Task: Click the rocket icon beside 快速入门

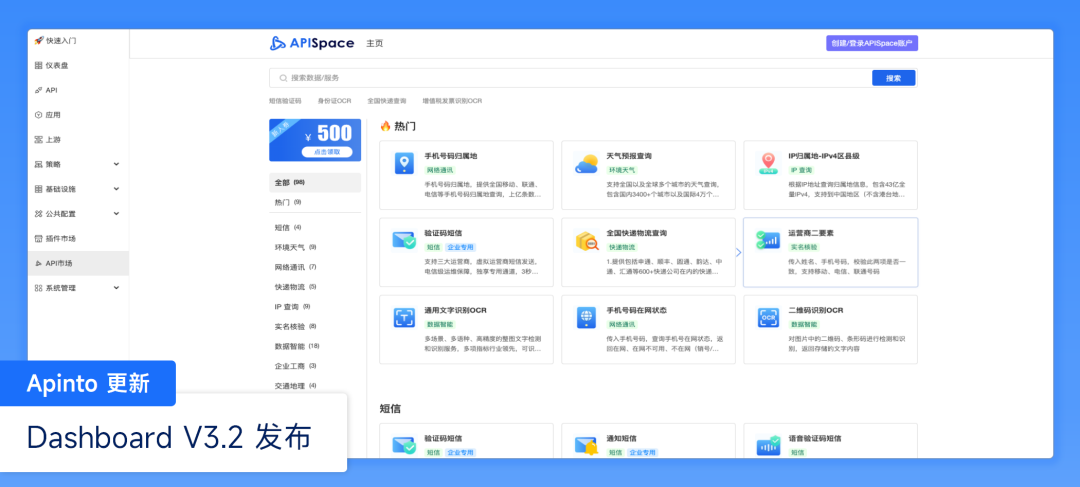Action: 39,41
